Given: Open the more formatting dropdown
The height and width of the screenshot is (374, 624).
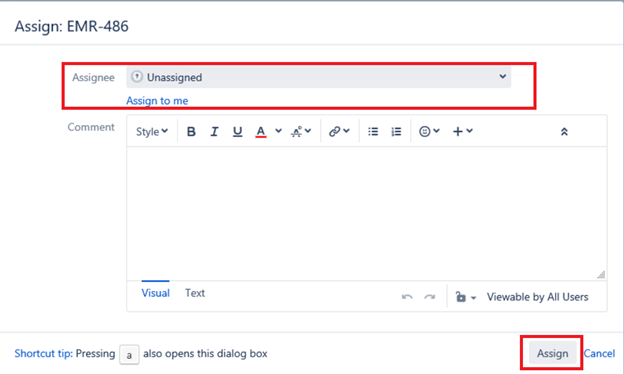Looking at the screenshot, I should 301,131.
